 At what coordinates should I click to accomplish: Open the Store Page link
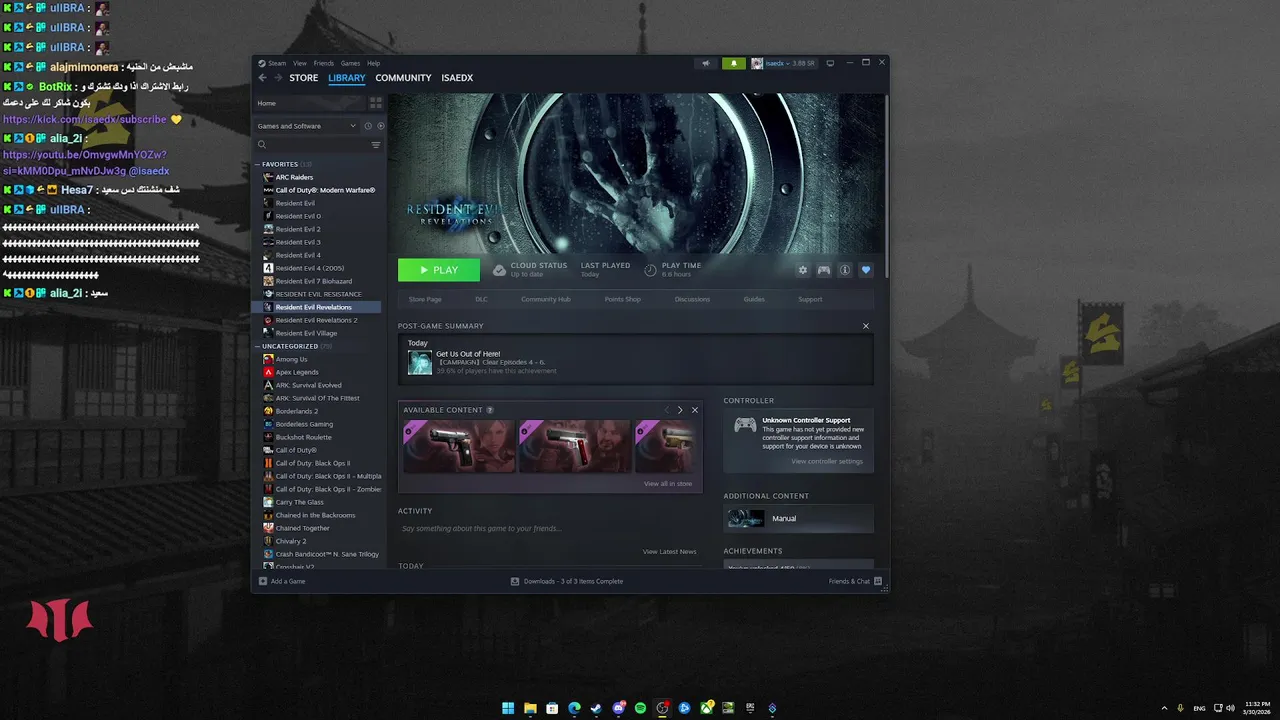point(425,299)
